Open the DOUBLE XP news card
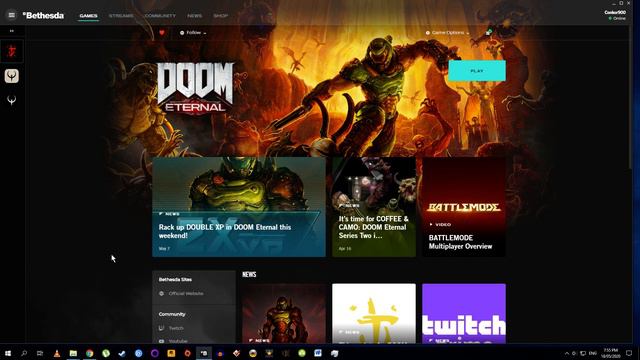Image resolution: width=640 pixels, height=360 pixels. (x=239, y=207)
